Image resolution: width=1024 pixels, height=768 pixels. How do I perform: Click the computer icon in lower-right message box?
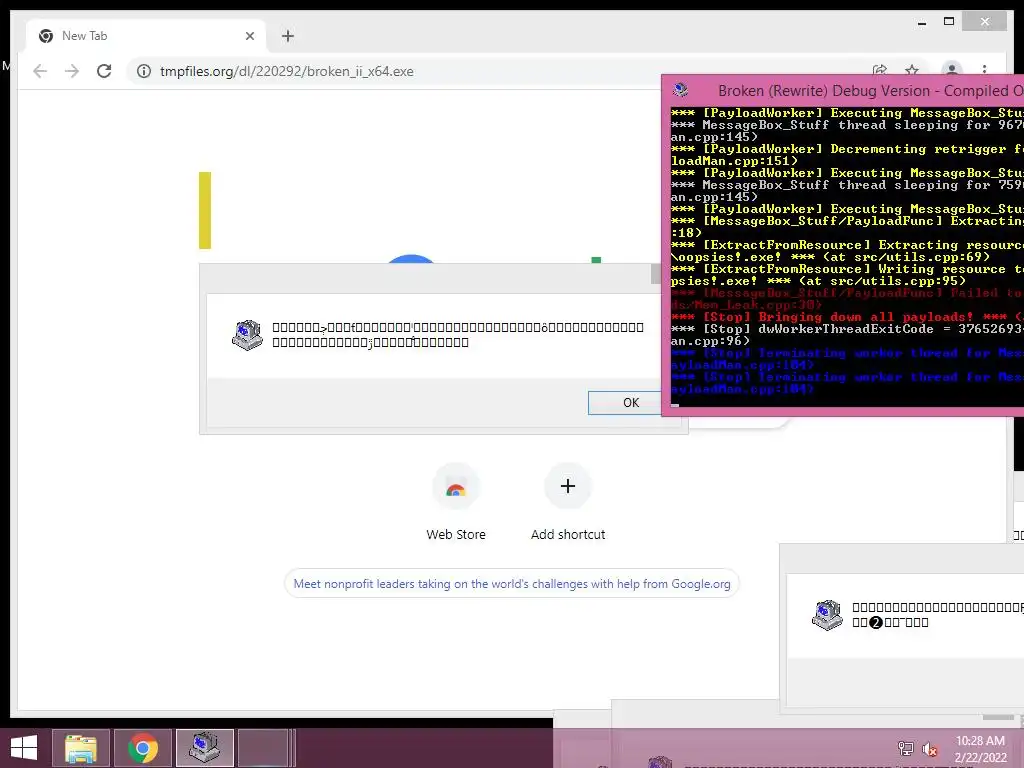[x=827, y=615]
